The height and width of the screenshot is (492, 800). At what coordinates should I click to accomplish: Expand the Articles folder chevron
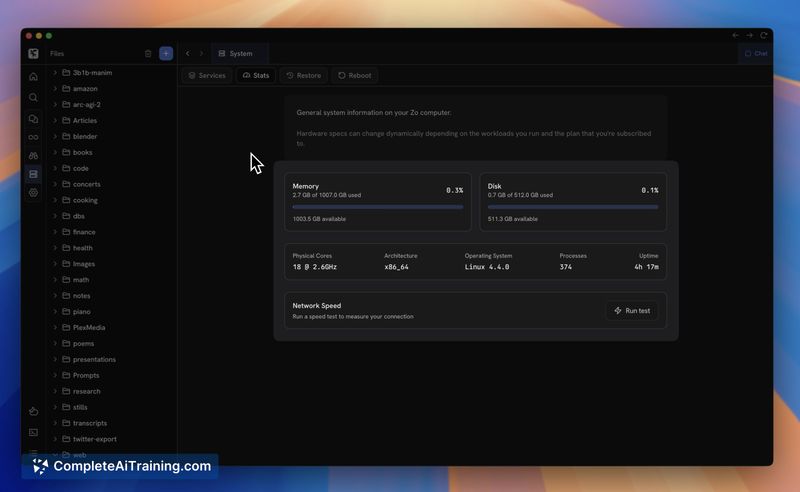(x=55, y=120)
